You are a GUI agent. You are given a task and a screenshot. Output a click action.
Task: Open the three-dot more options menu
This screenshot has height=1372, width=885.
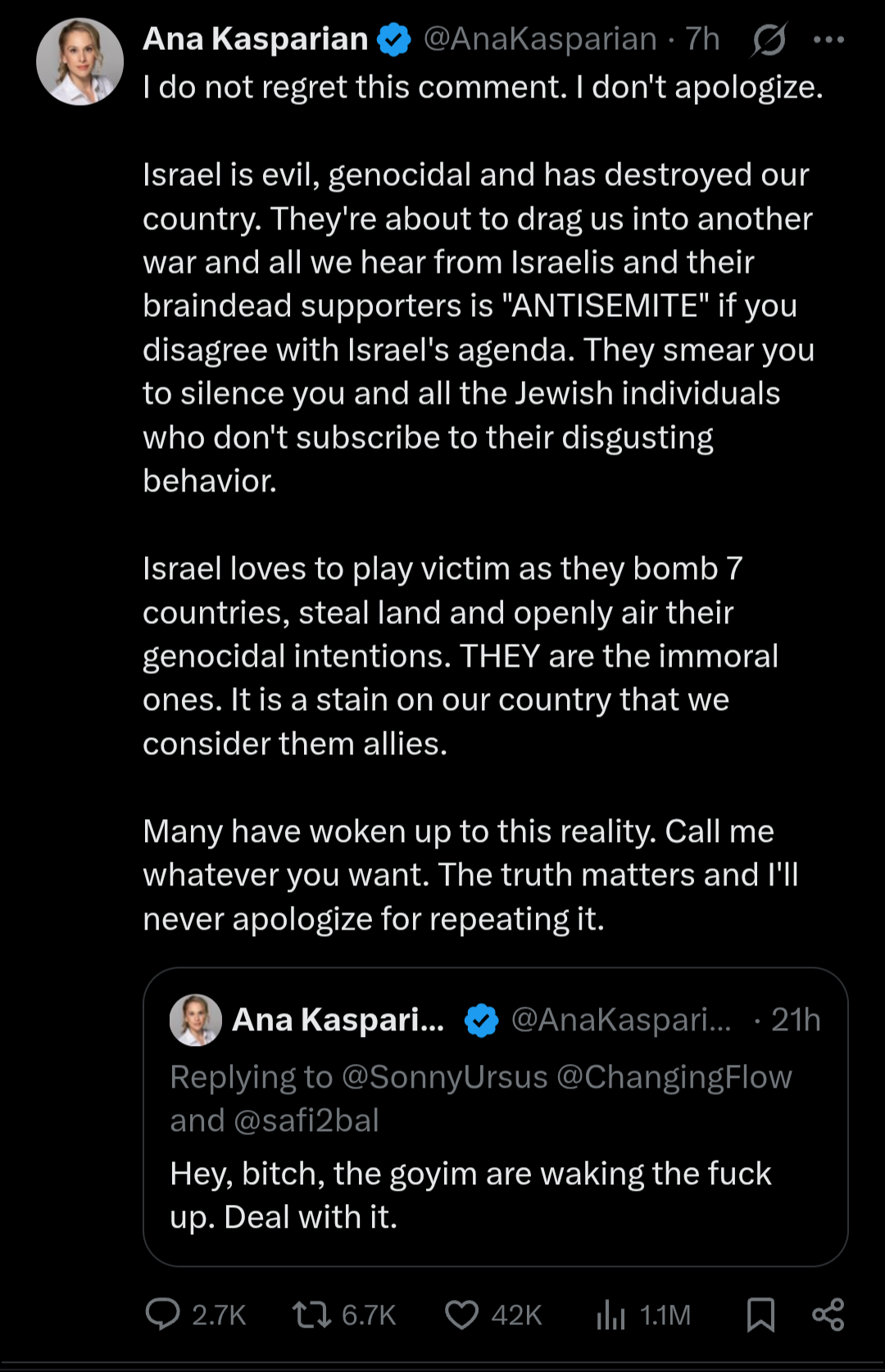(828, 39)
